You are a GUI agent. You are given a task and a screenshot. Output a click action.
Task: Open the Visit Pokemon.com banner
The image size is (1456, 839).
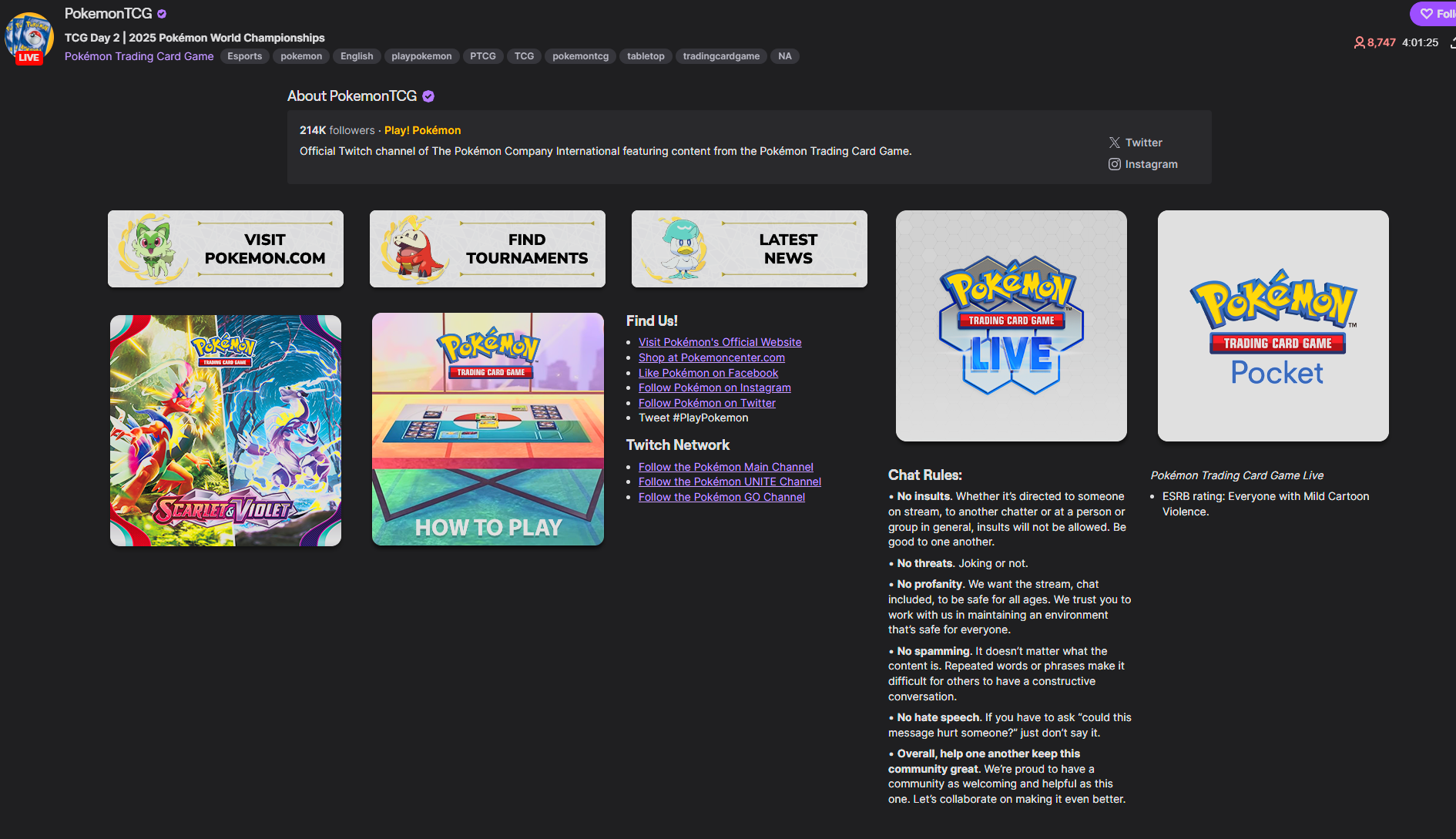pos(226,249)
